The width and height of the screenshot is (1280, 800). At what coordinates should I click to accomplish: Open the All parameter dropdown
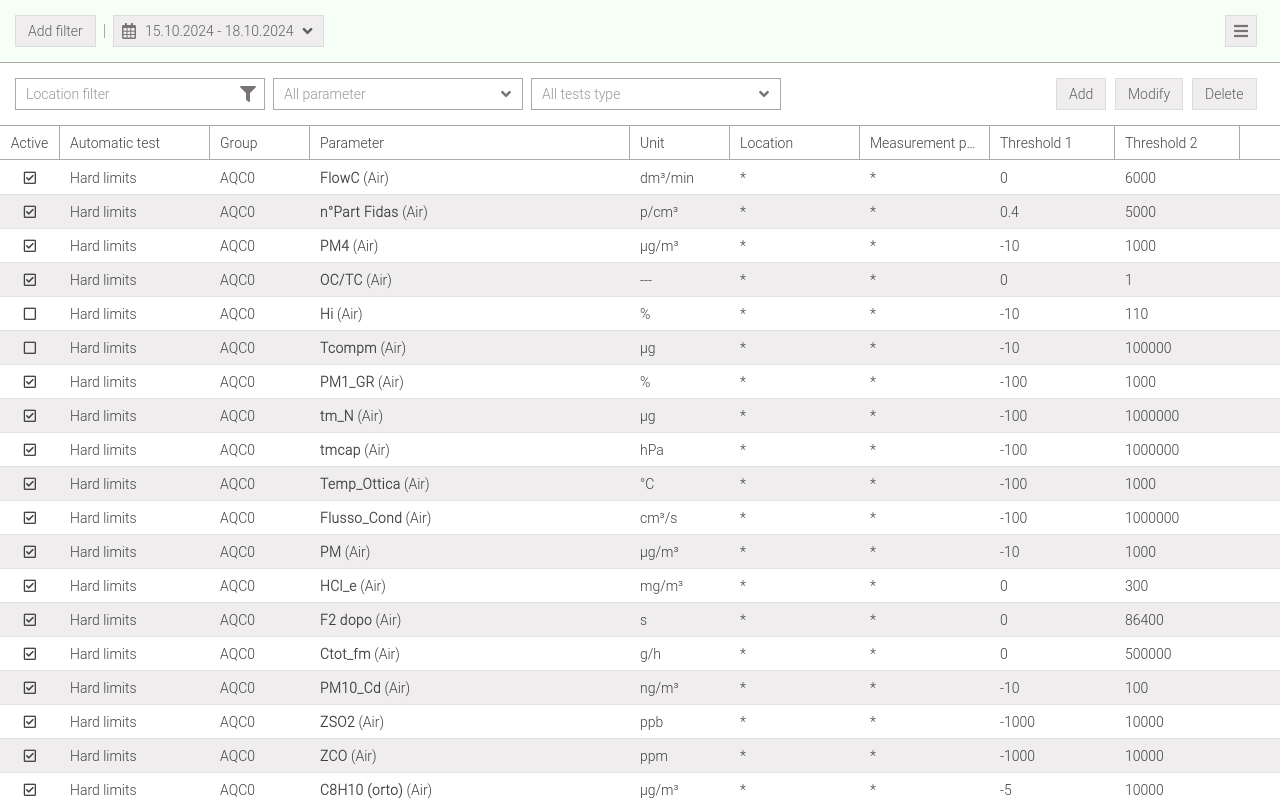[x=398, y=94]
